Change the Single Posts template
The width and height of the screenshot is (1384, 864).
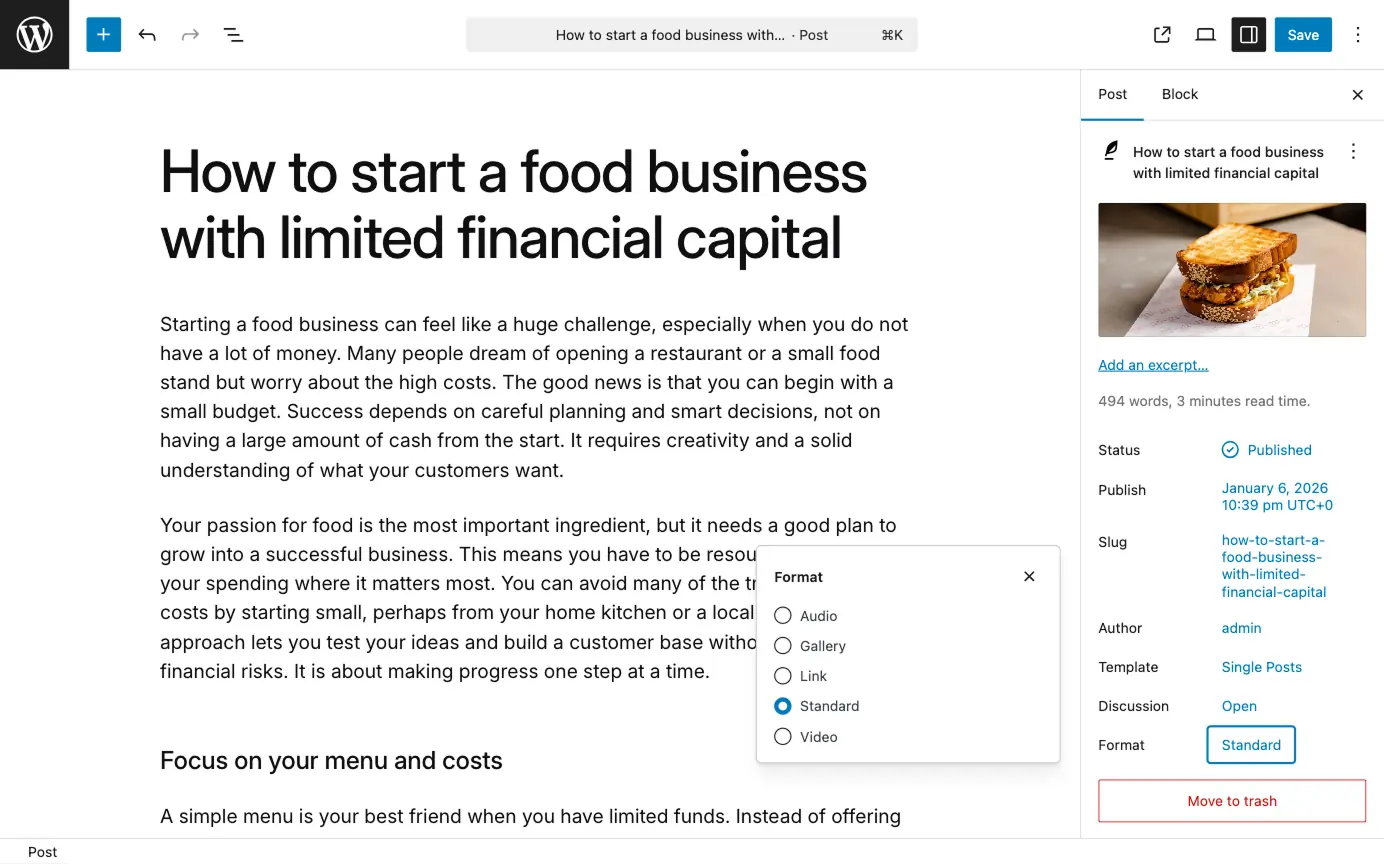point(1261,667)
